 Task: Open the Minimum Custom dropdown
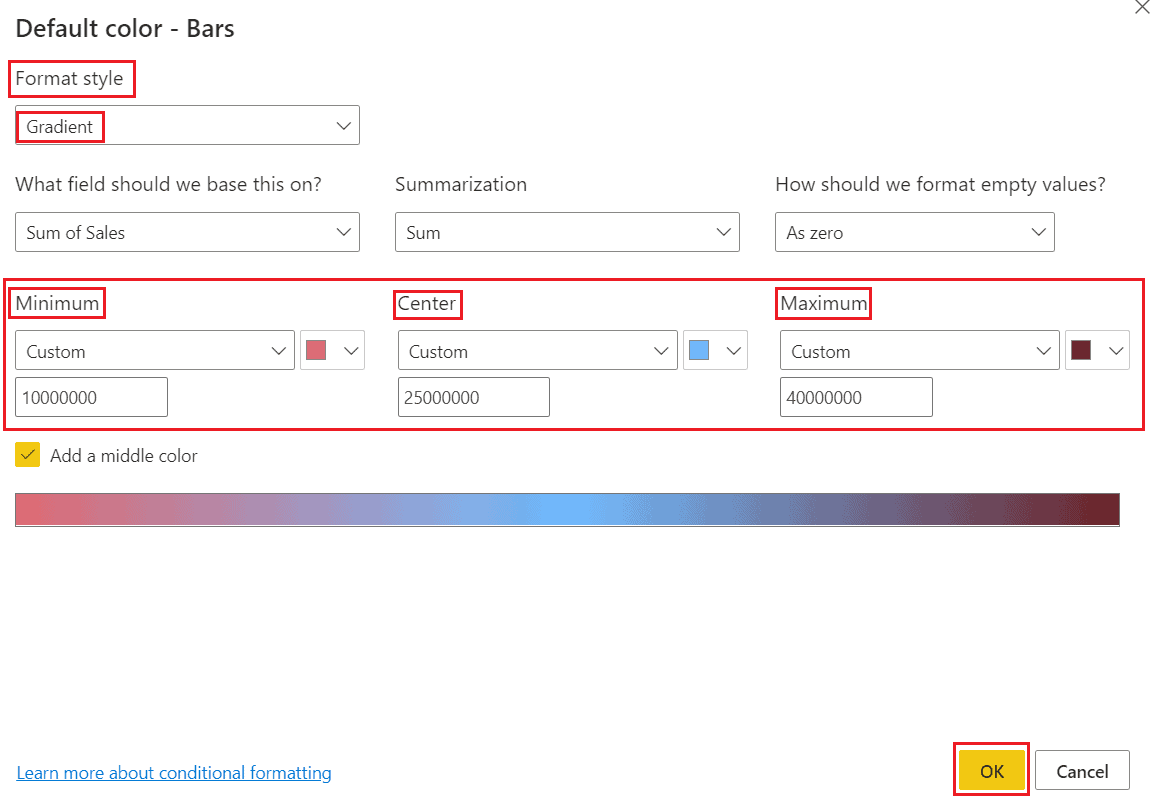click(154, 350)
